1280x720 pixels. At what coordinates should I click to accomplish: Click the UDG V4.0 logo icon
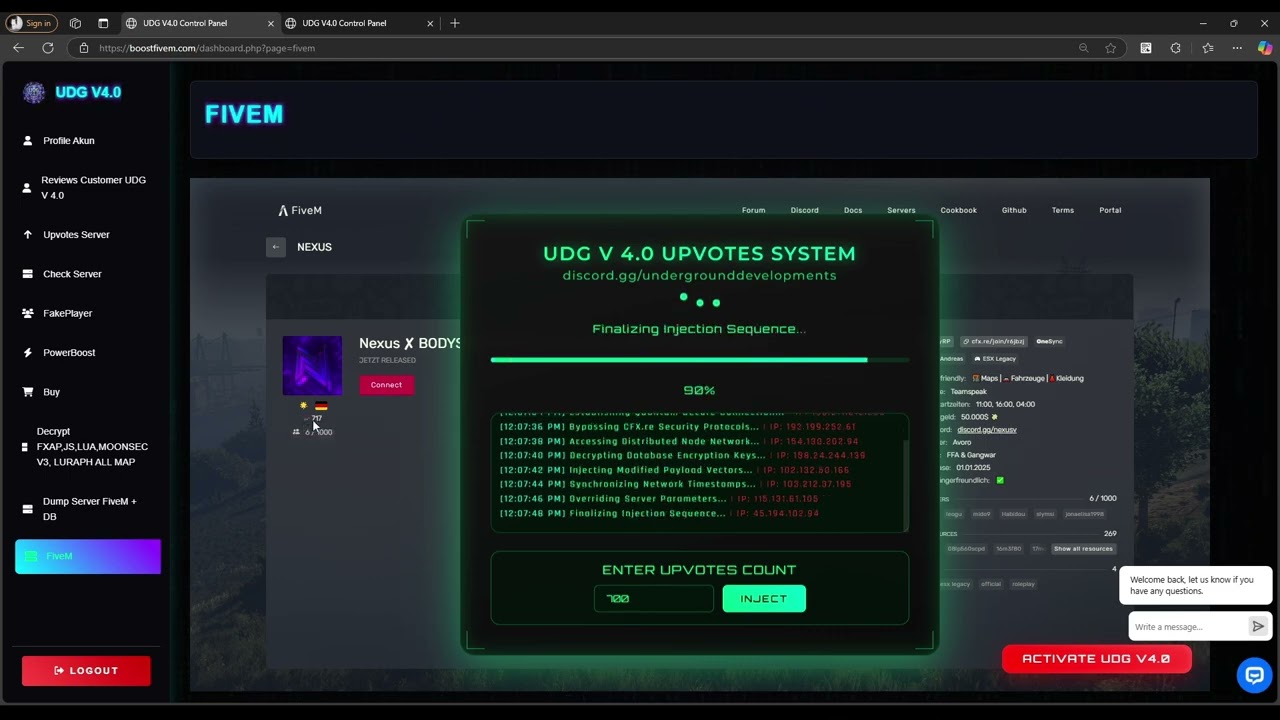coord(34,93)
